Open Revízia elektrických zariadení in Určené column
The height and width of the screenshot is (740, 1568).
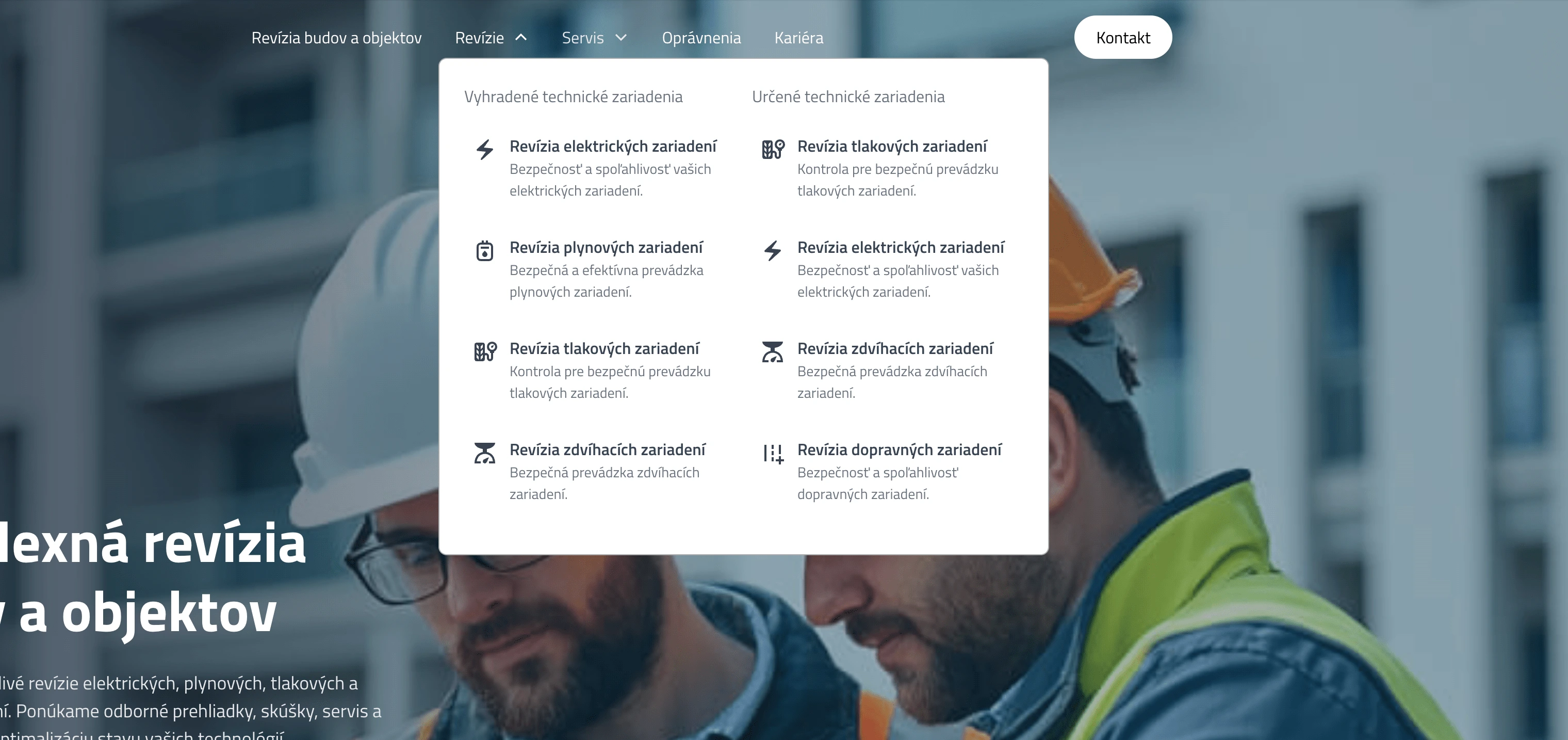901,247
